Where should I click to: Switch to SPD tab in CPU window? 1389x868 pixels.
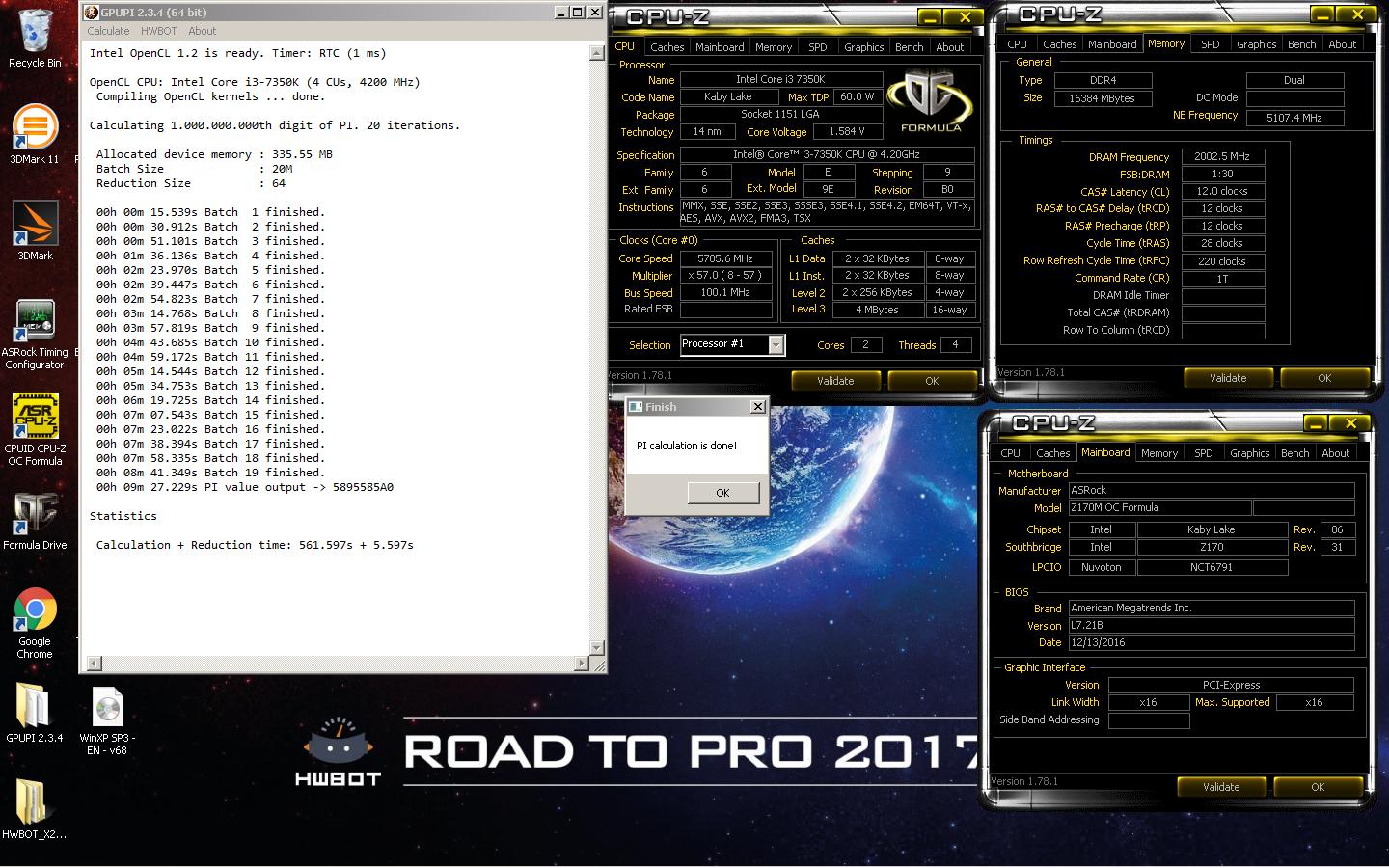(x=818, y=47)
